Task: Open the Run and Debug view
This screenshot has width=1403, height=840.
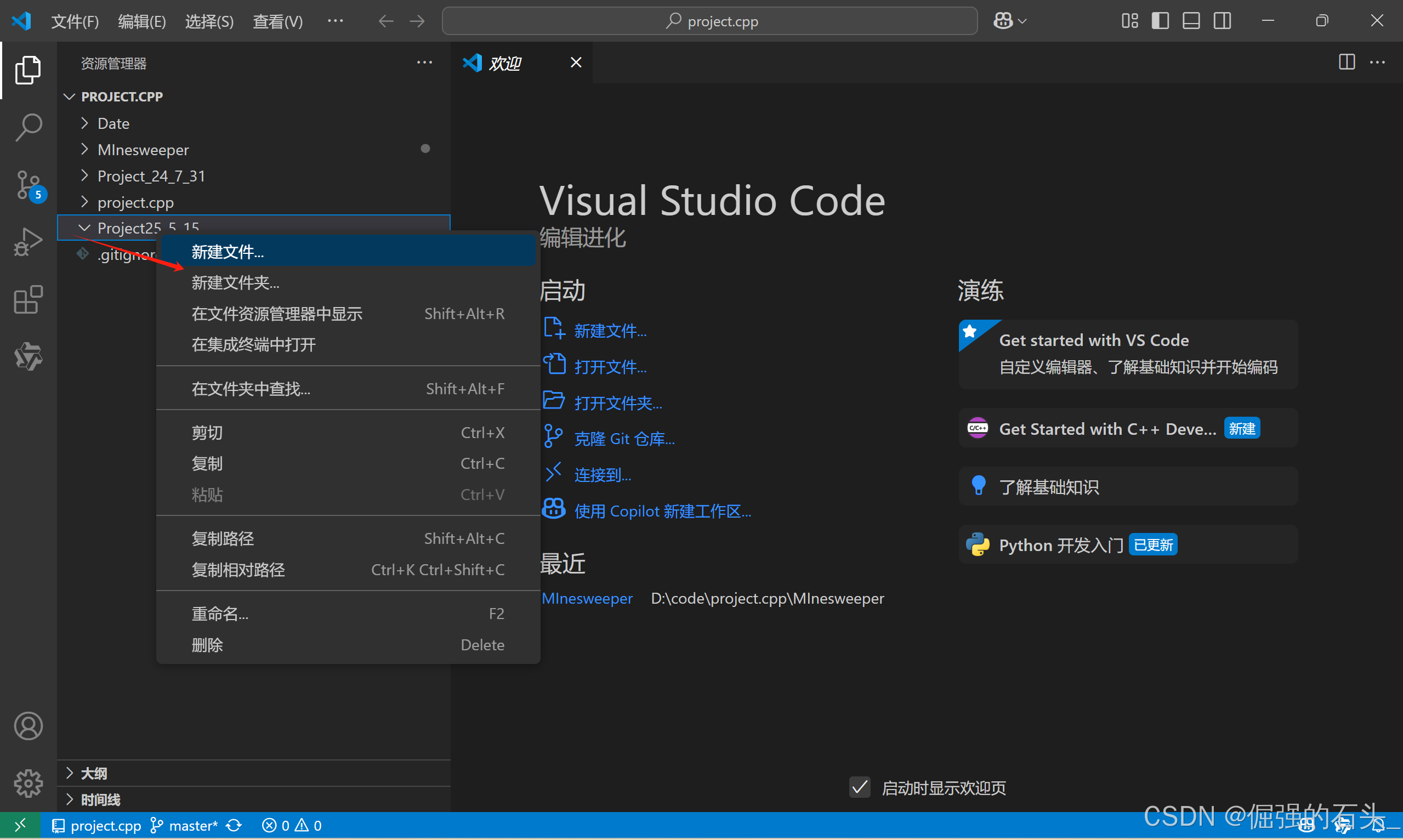Action: tap(29, 242)
